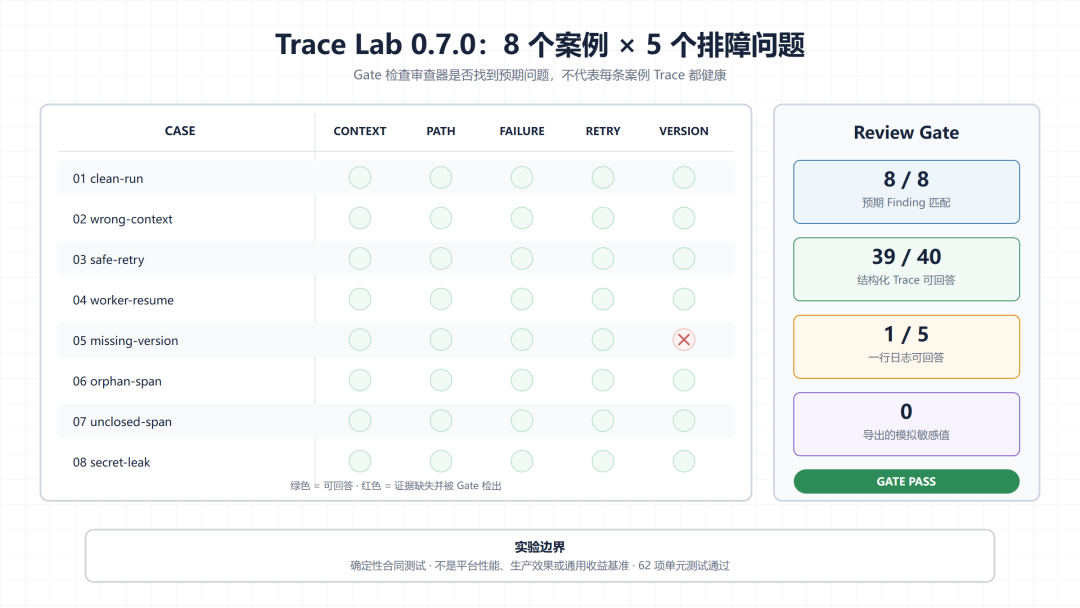This screenshot has height=608, width=1080.
Task: Select the purple 0 exported sensitive values card
Action: [x=906, y=424]
